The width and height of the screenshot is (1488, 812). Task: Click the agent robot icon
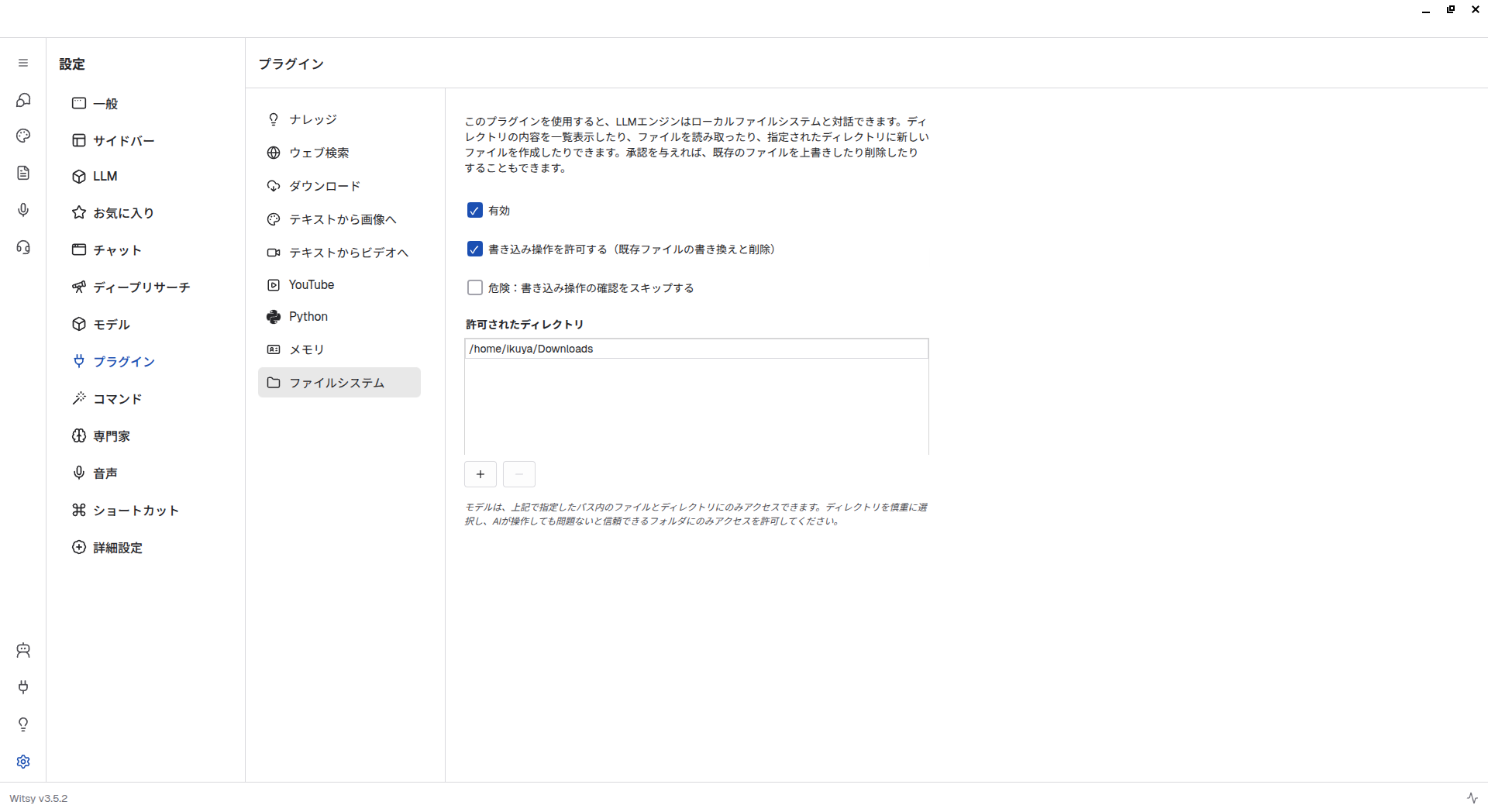[x=23, y=650]
